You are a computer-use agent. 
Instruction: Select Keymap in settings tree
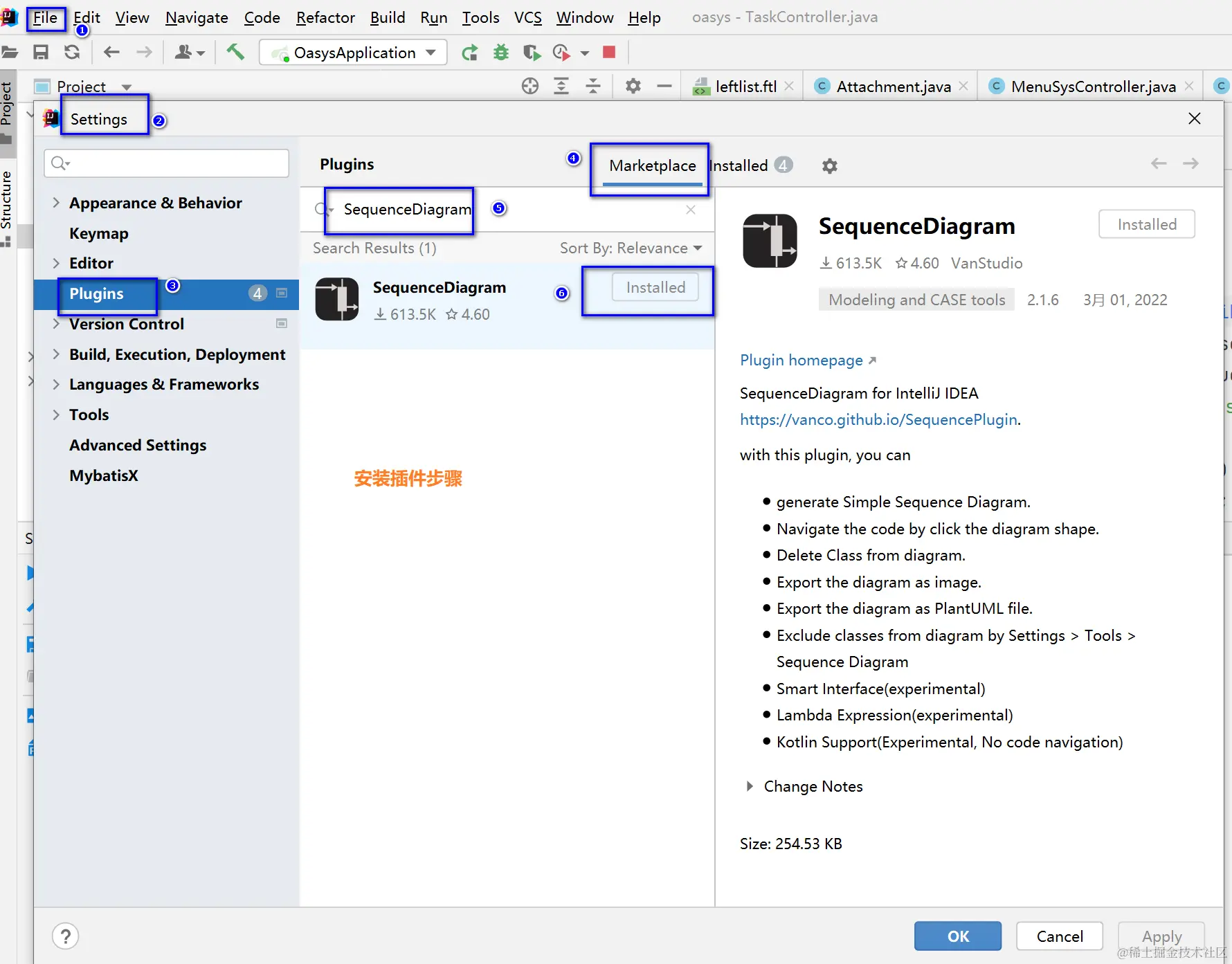99,233
